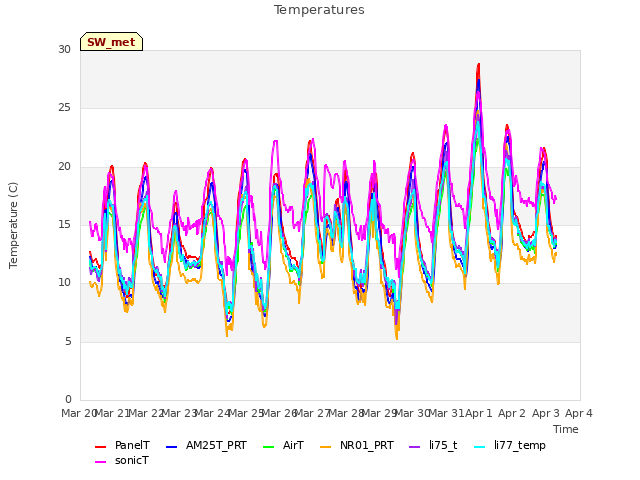Click the Temperature (C) axis label

pyautogui.click(x=13, y=225)
